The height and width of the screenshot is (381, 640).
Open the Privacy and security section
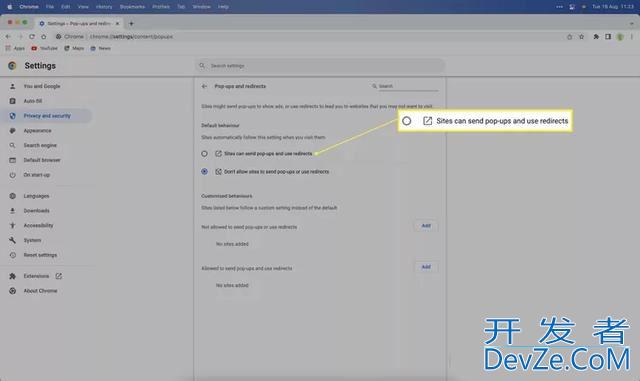tap(47, 116)
